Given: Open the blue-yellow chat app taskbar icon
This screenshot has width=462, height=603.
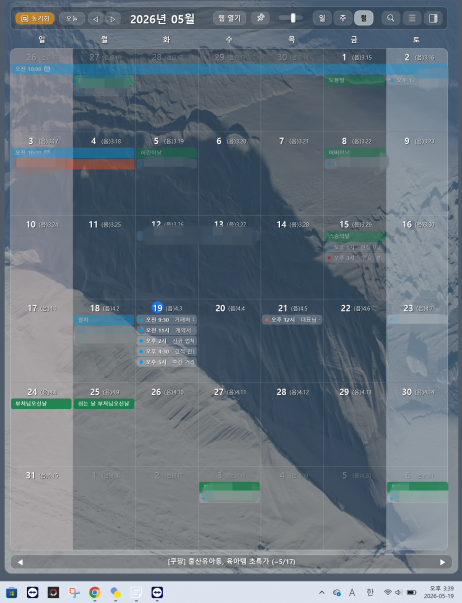Looking at the screenshot, I should click(x=115, y=593).
